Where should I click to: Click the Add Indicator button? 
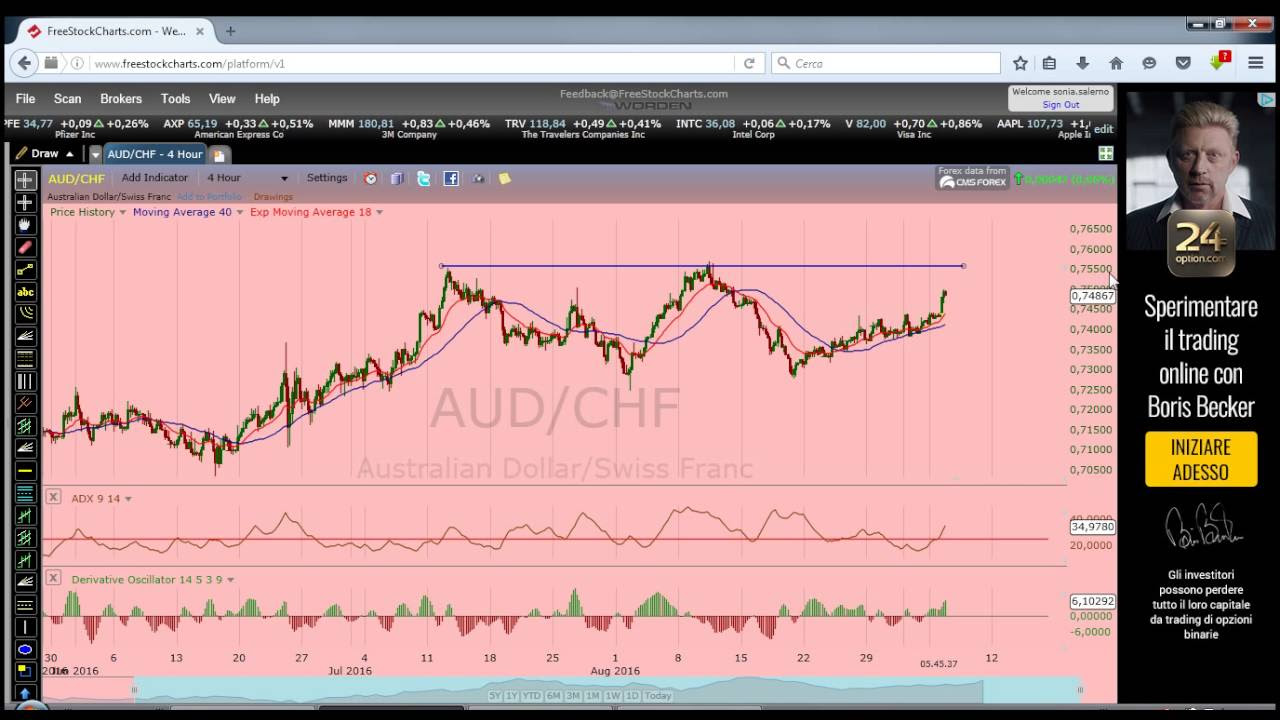[155, 178]
